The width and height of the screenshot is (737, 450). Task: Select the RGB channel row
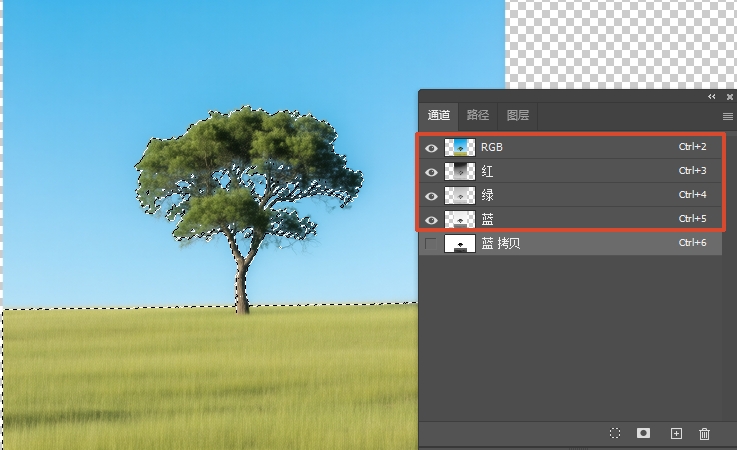[x=570, y=147]
